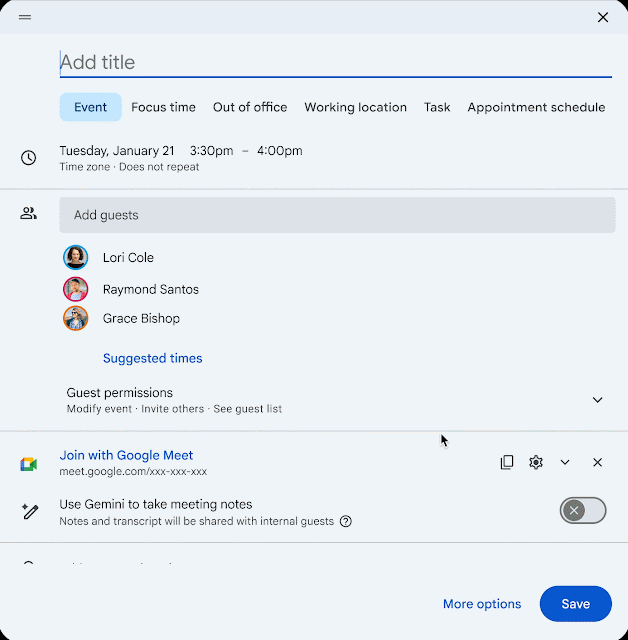Click the Add guests input field
628x640 pixels.
[337, 215]
